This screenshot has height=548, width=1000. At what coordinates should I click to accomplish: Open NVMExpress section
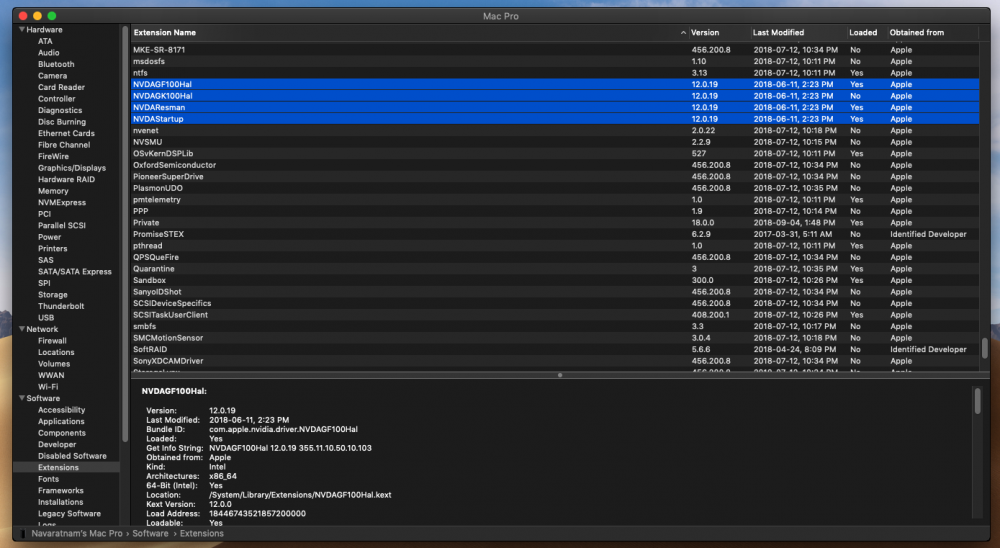point(62,202)
